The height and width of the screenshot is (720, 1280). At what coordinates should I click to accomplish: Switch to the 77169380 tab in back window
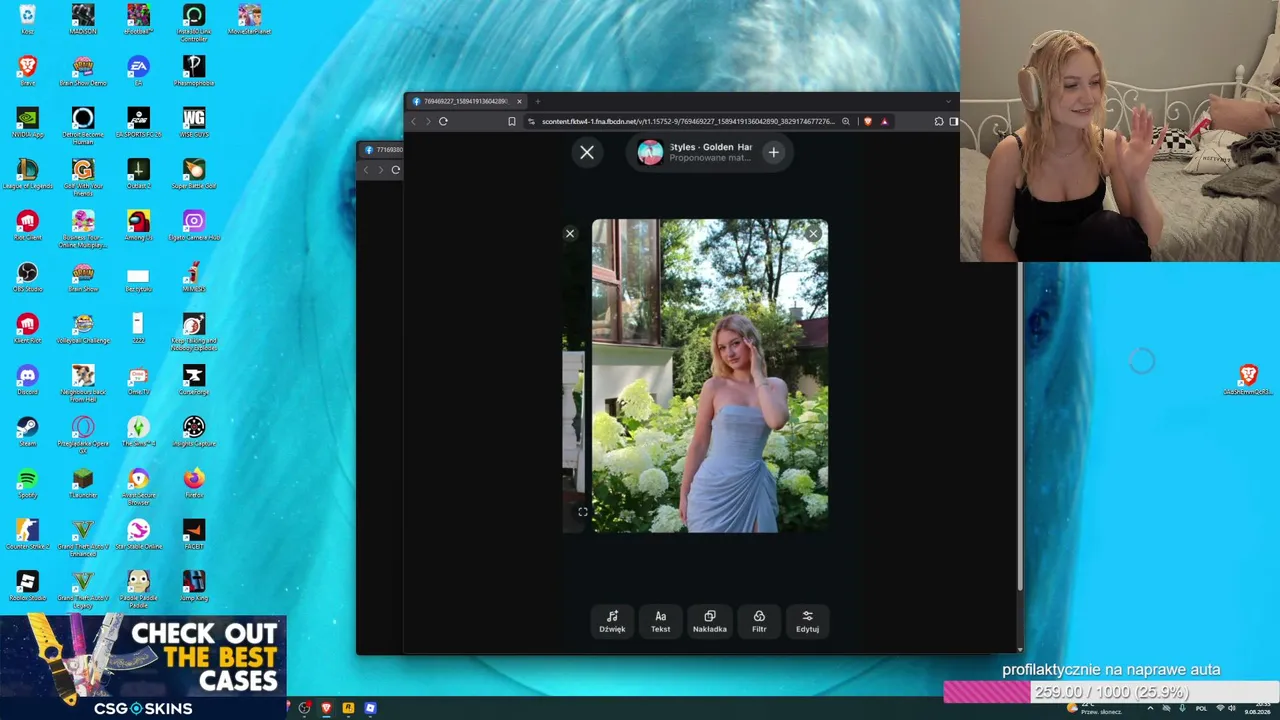point(384,150)
